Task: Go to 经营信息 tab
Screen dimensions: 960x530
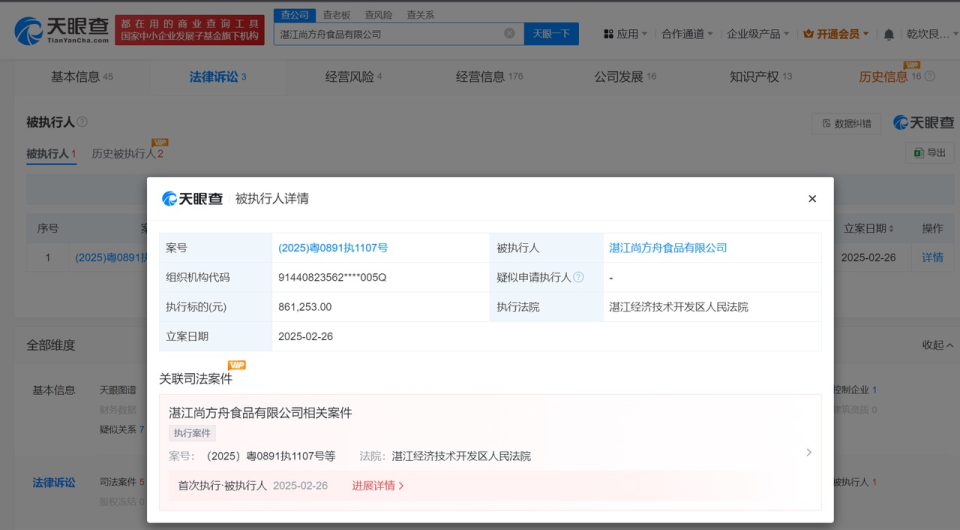Action: click(x=489, y=77)
